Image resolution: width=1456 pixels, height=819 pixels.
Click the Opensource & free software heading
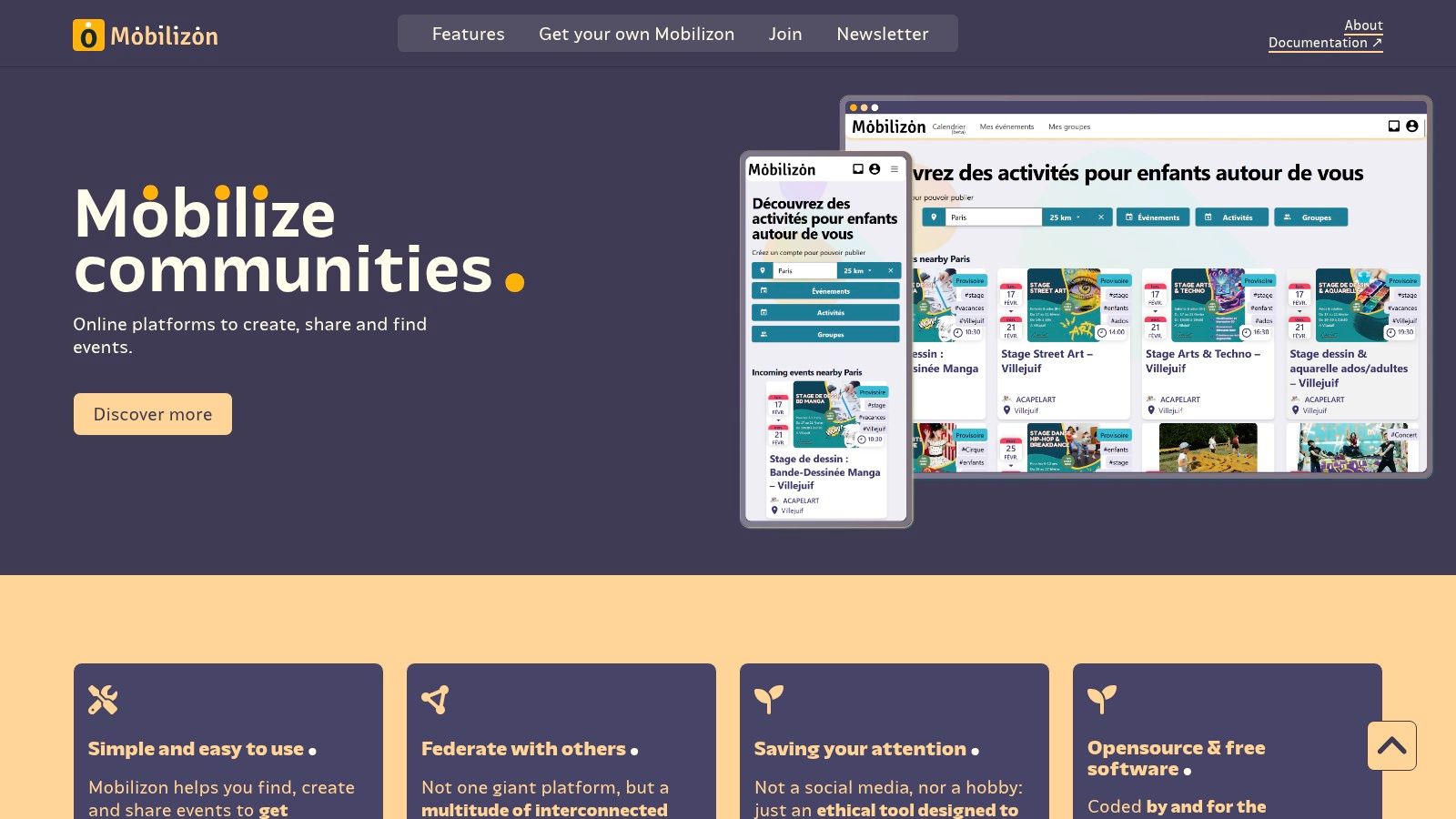(x=1176, y=758)
